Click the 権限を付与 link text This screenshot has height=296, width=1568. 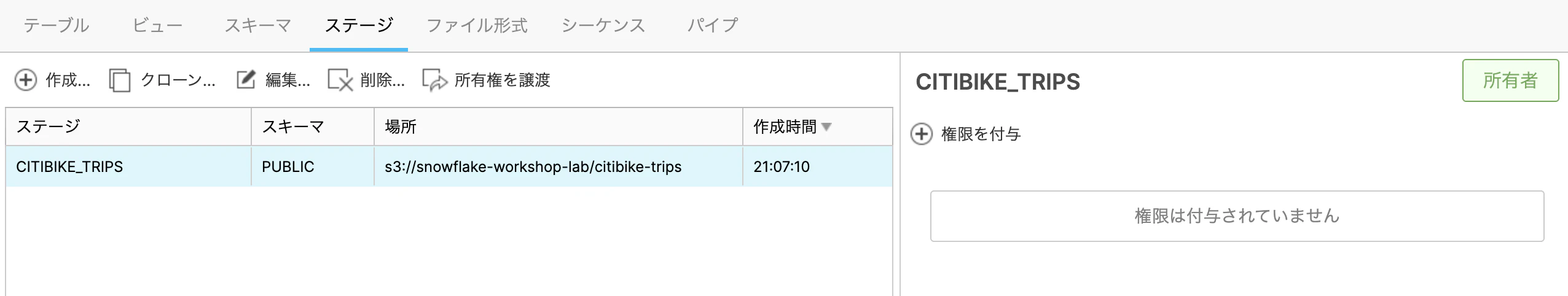point(981,134)
